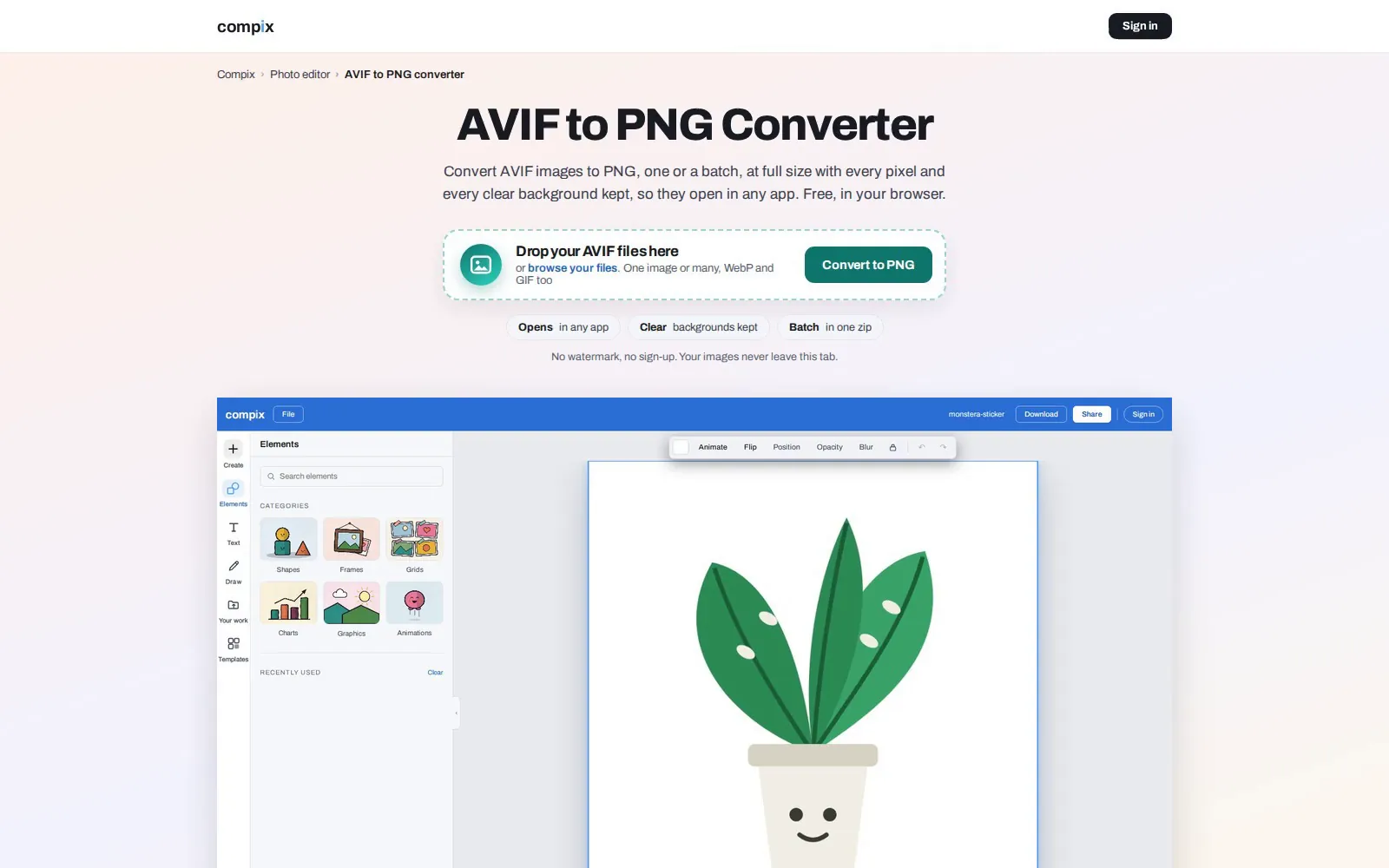Collapse the Elements panel with side handle
Screen dimensions: 1389x868
[x=457, y=713]
